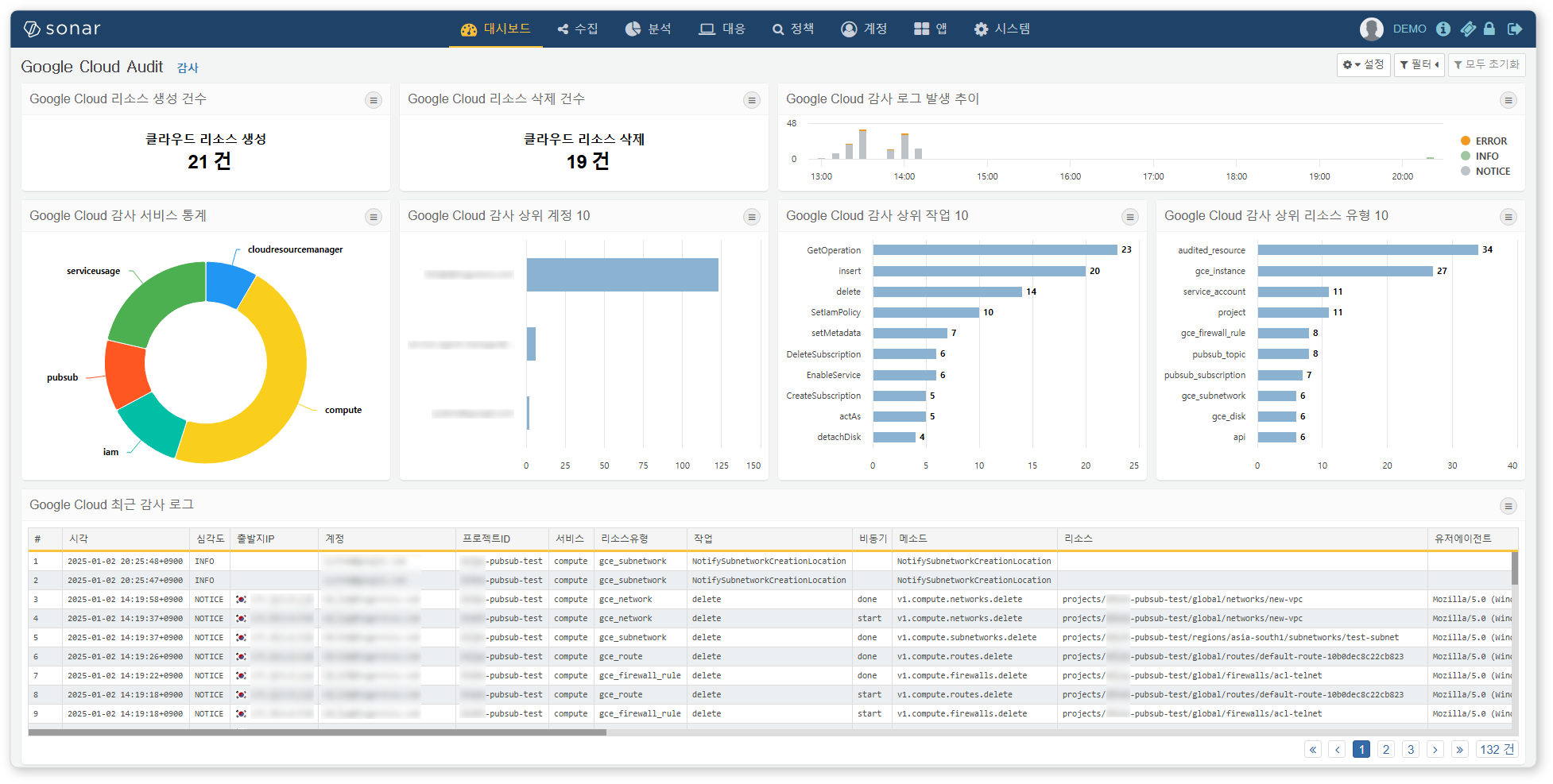The width and height of the screenshot is (1553, 784).
Task: Expand the 필터 panel button
Action: click(x=1419, y=64)
